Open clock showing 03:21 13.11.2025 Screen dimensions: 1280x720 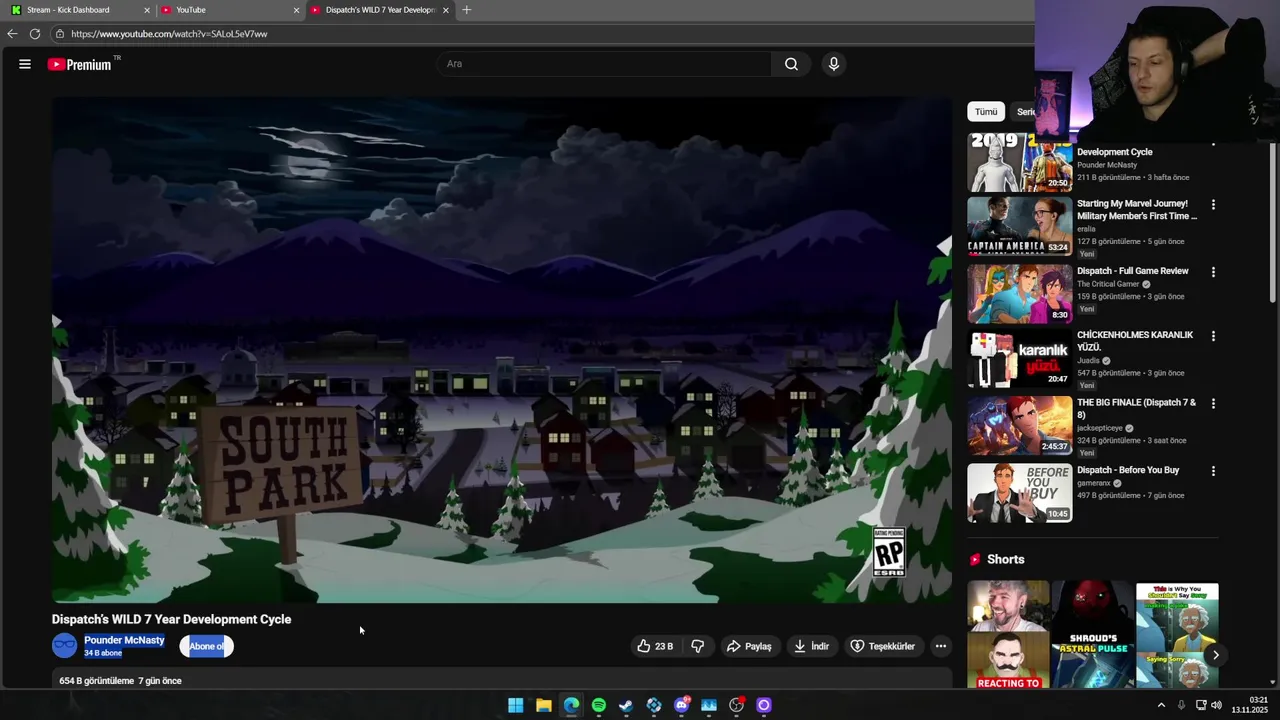tap(1249, 705)
